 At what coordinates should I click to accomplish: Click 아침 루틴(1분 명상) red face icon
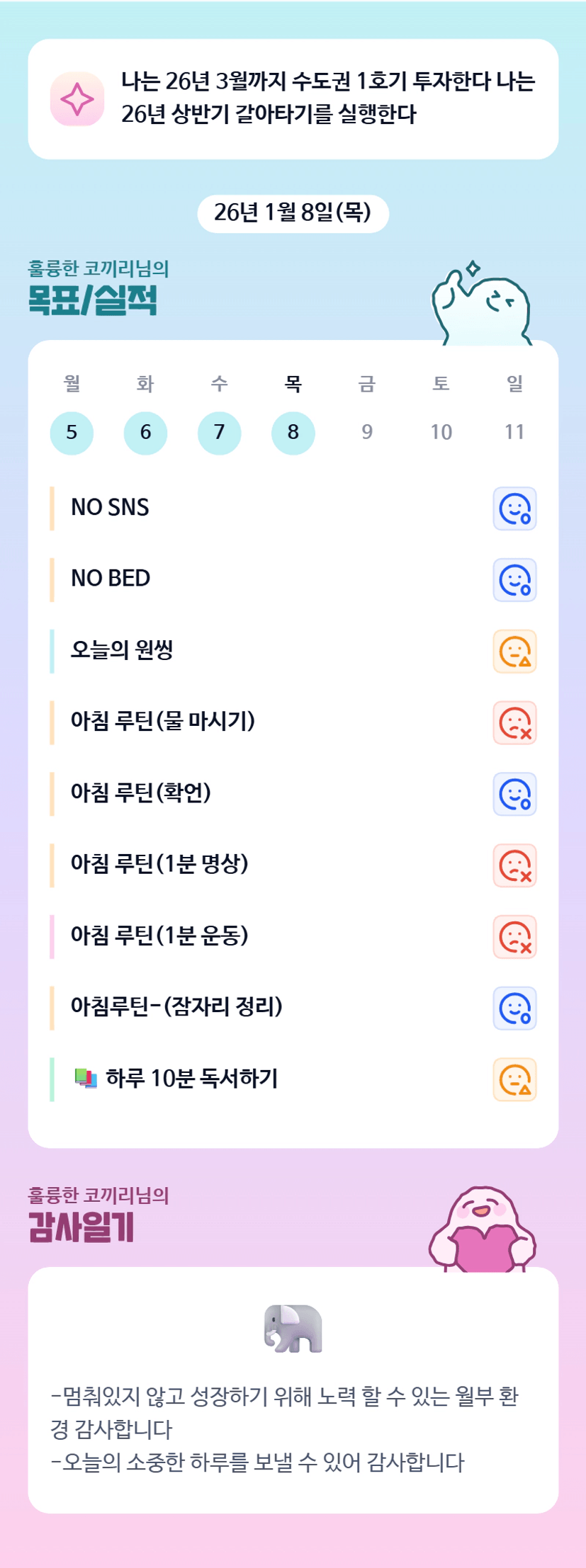tap(514, 865)
